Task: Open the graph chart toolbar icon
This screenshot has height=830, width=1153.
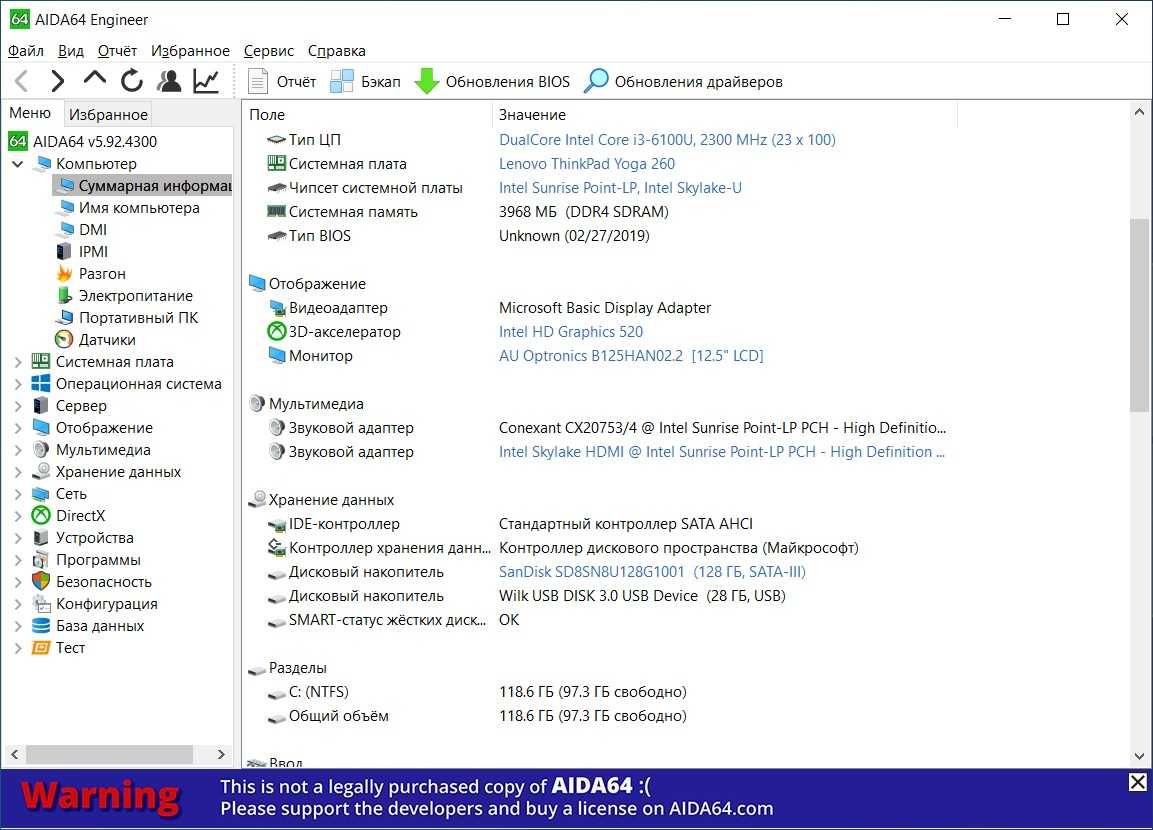Action: (x=207, y=81)
